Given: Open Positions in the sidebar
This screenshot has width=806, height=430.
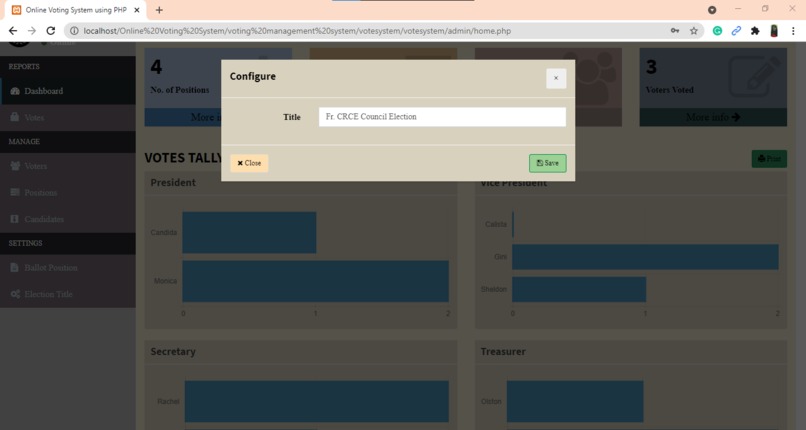Looking at the screenshot, I should tap(68, 193).
